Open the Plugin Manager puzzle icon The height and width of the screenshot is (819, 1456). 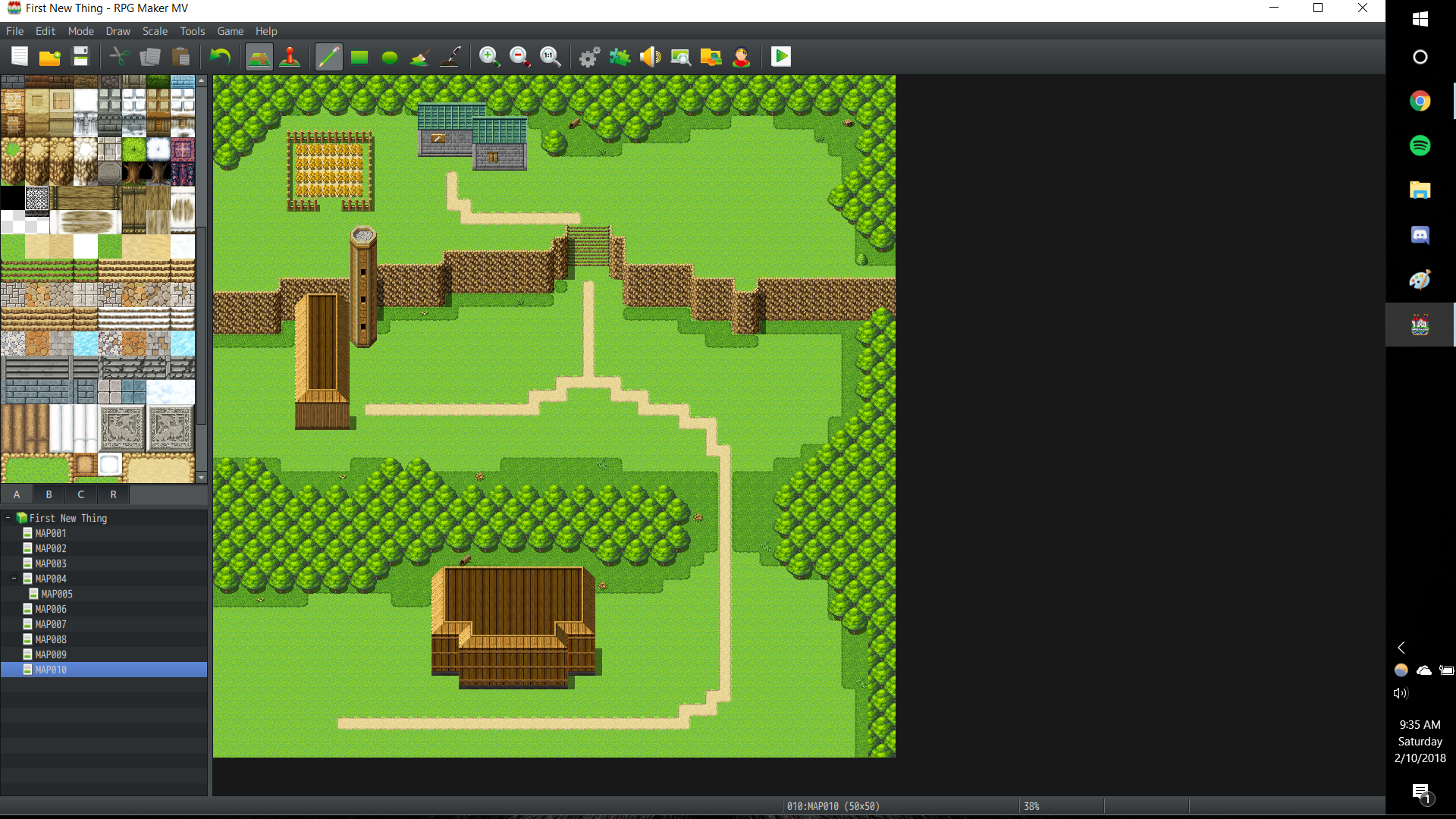[620, 57]
